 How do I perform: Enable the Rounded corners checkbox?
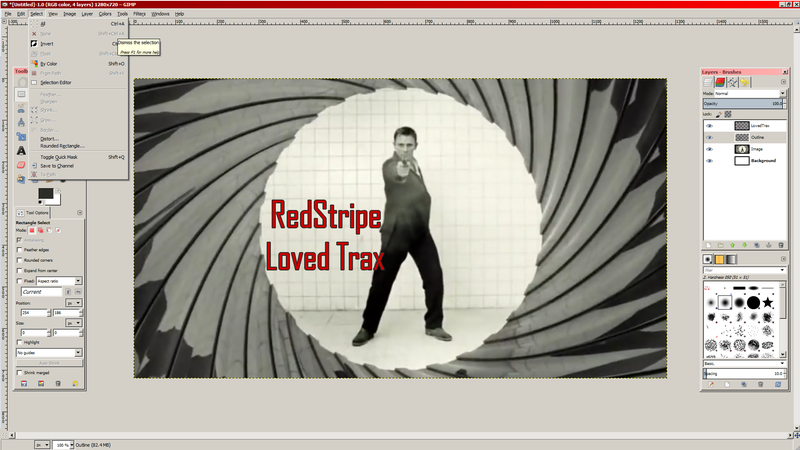[x=20, y=260]
